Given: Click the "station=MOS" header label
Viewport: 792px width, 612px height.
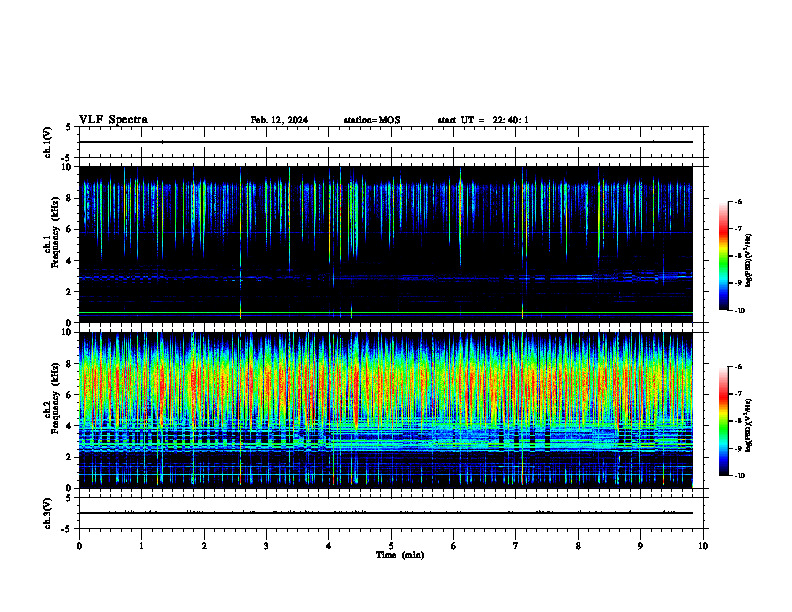Looking at the screenshot, I should tap(372, 120).
